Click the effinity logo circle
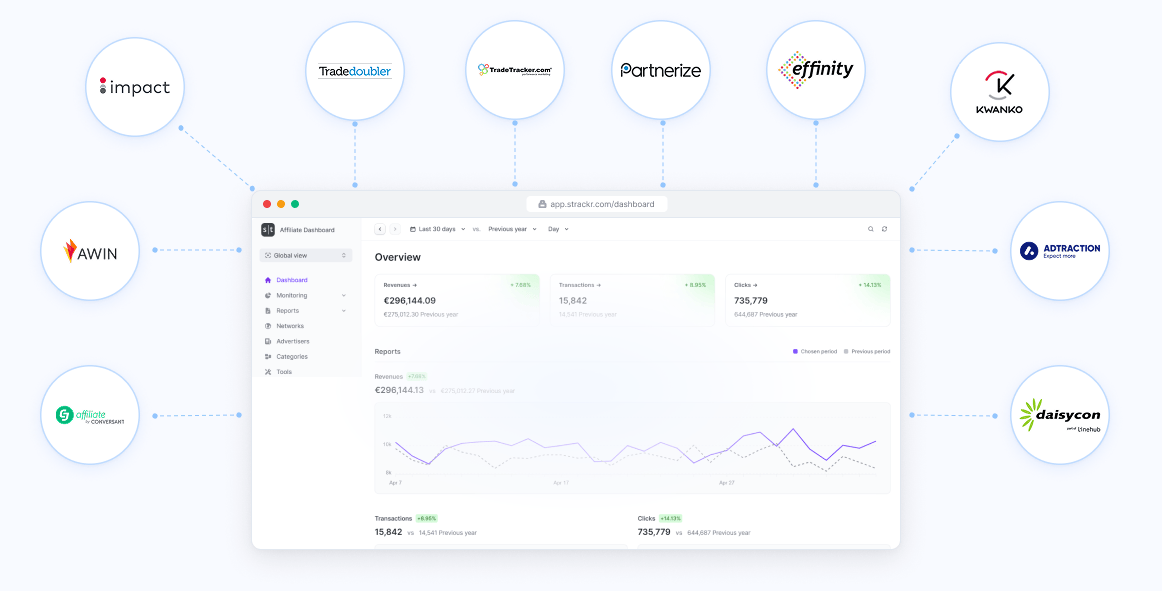This screenshot has height=591, width=1162. pyautogui.click(x=816, y=70)
